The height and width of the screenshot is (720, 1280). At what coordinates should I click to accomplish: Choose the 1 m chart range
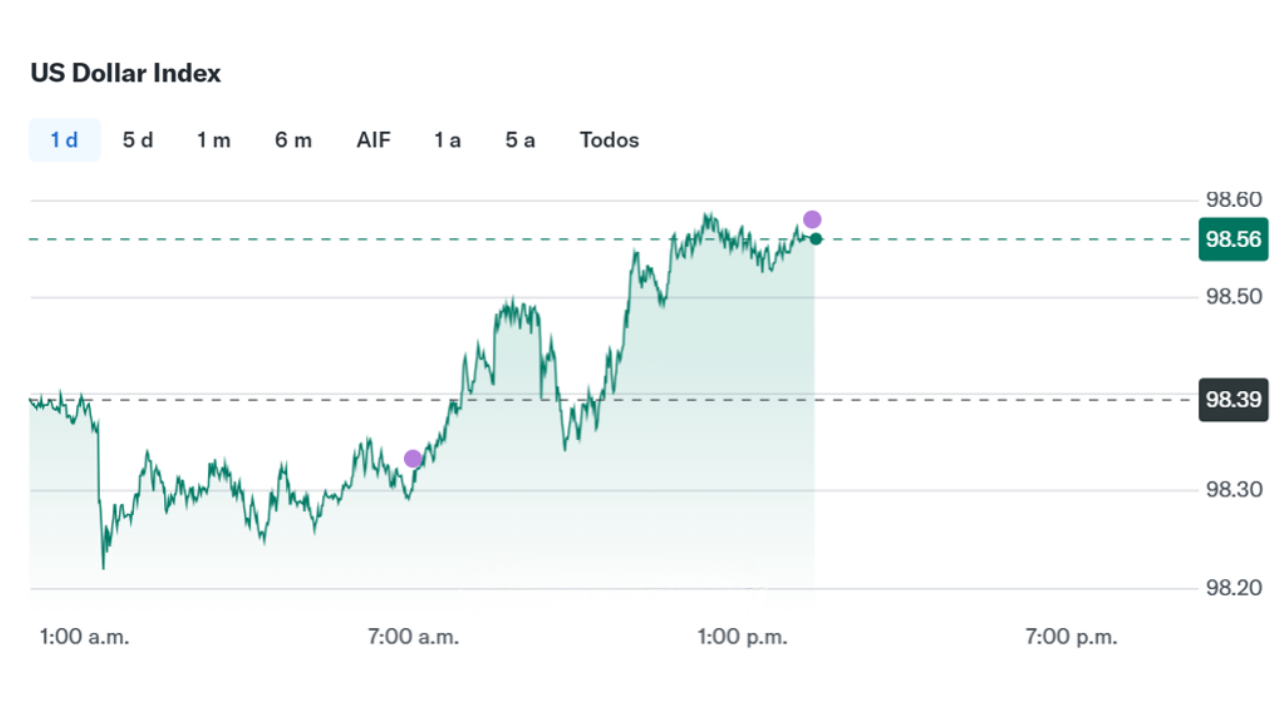[x=213, y=140]
